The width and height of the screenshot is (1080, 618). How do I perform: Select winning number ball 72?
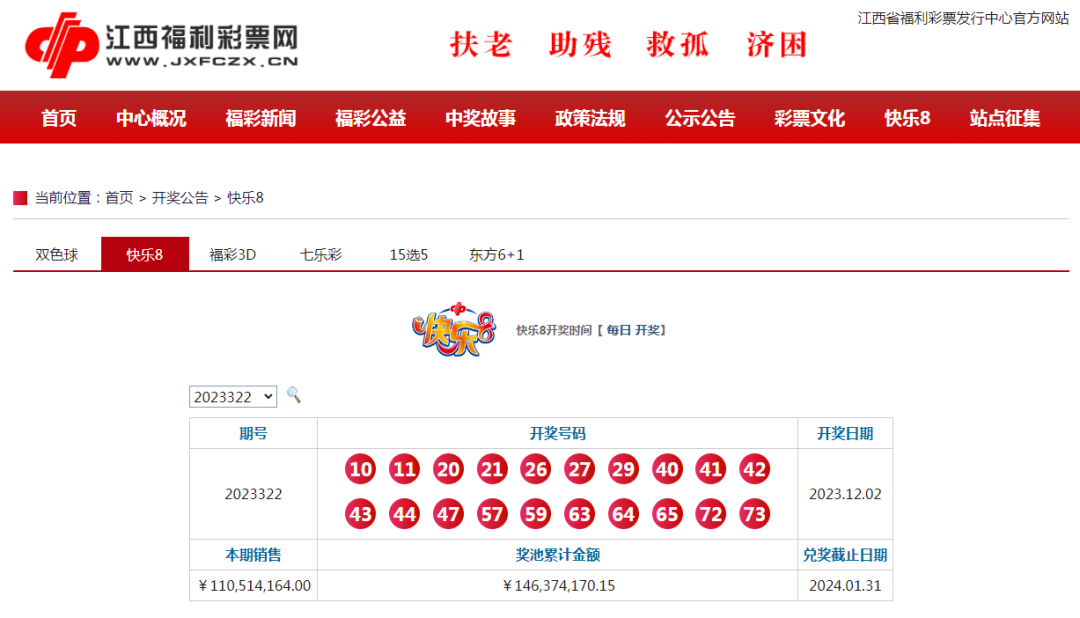711,514
